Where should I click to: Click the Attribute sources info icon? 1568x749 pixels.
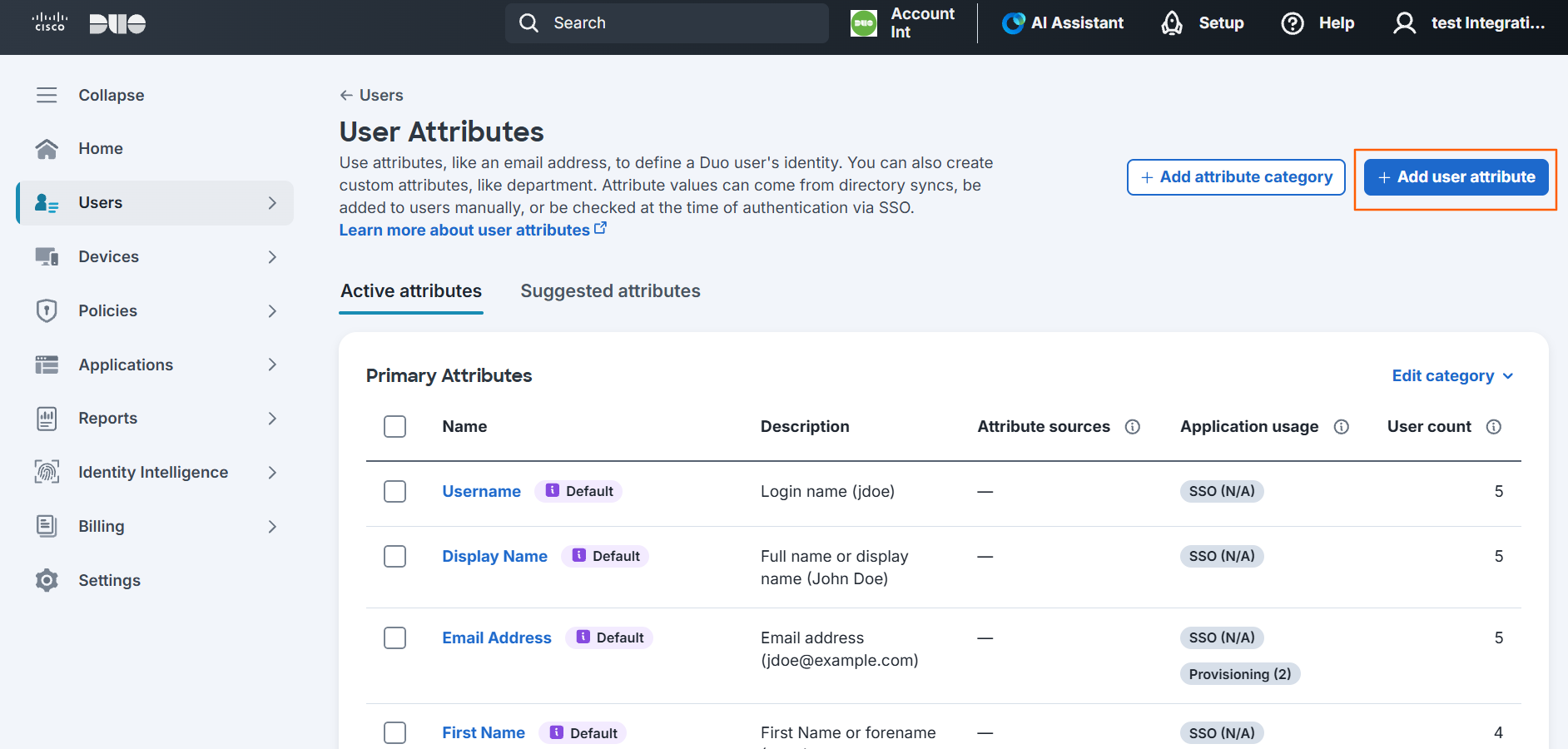pyautogui.click(x=1133, y=427)
